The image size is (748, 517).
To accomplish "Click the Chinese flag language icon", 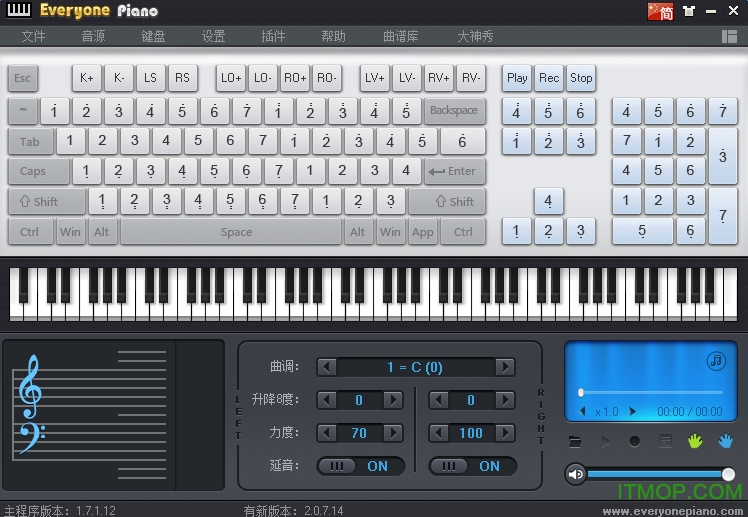I will (x=660, y=12).
